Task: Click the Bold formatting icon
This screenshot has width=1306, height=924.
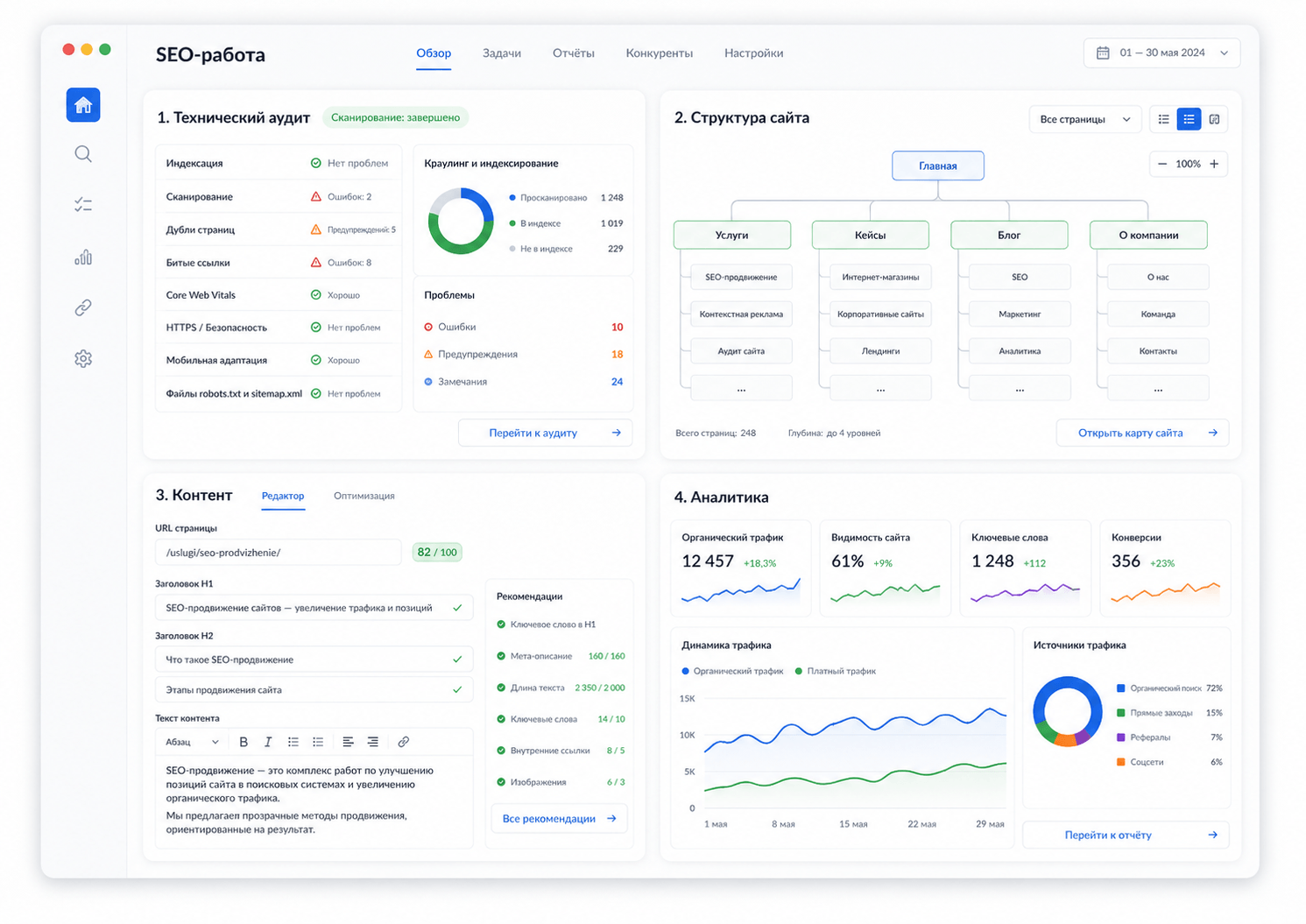Action: tap(244, 742)
